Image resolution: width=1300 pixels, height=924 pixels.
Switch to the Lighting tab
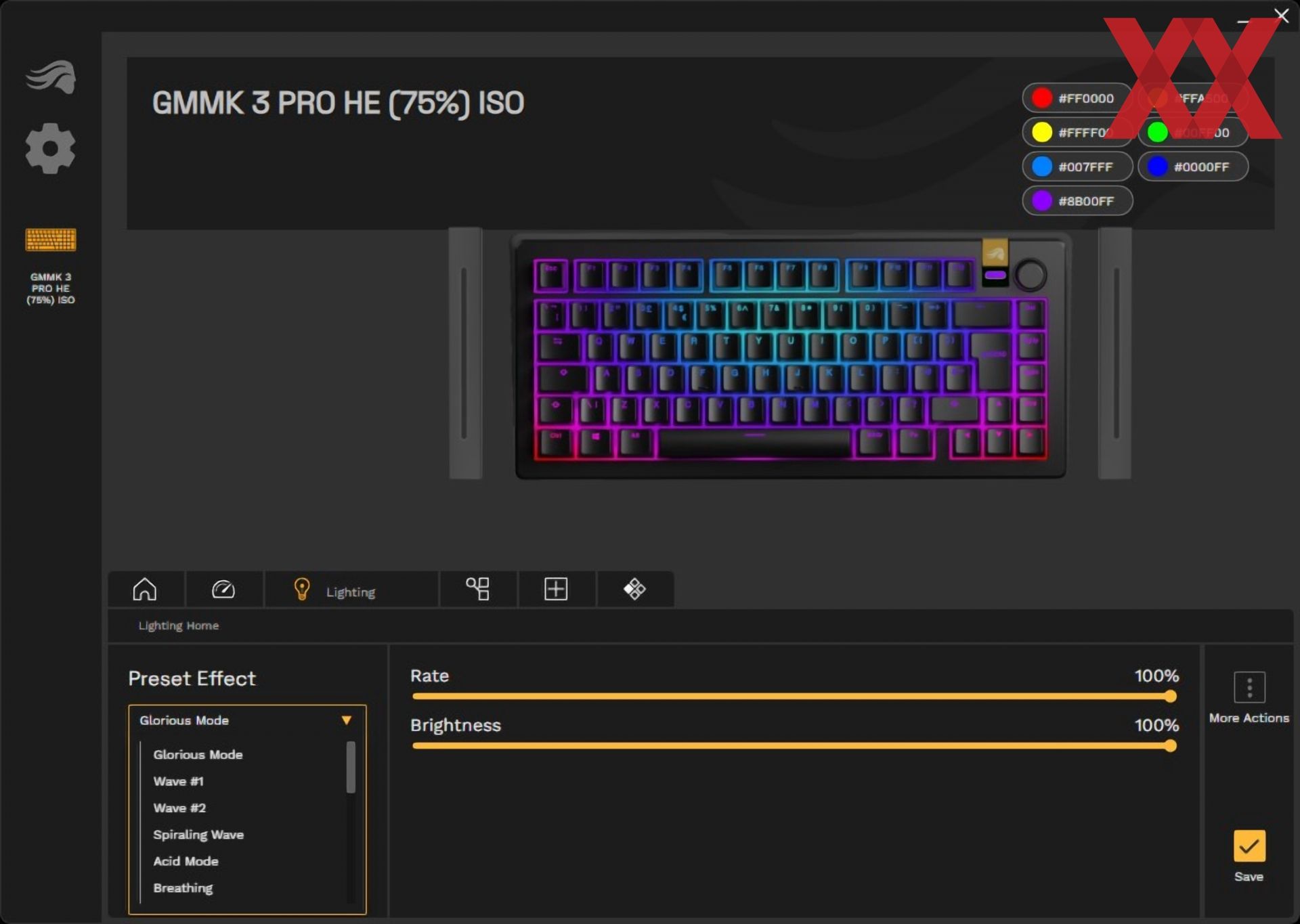pyautogui.click(x=351, y=590)
